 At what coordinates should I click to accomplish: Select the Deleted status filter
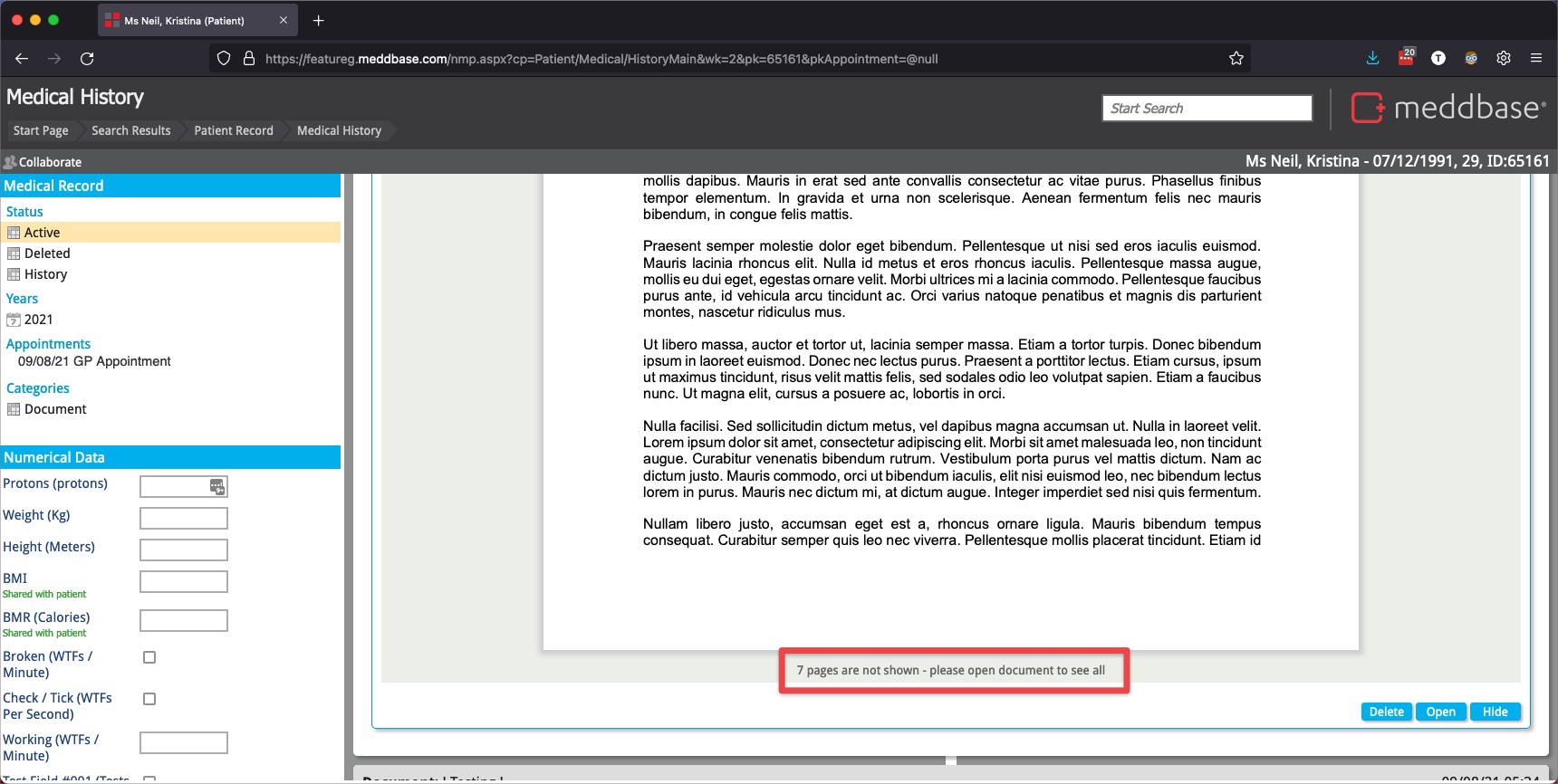click(x=47, y=253)
